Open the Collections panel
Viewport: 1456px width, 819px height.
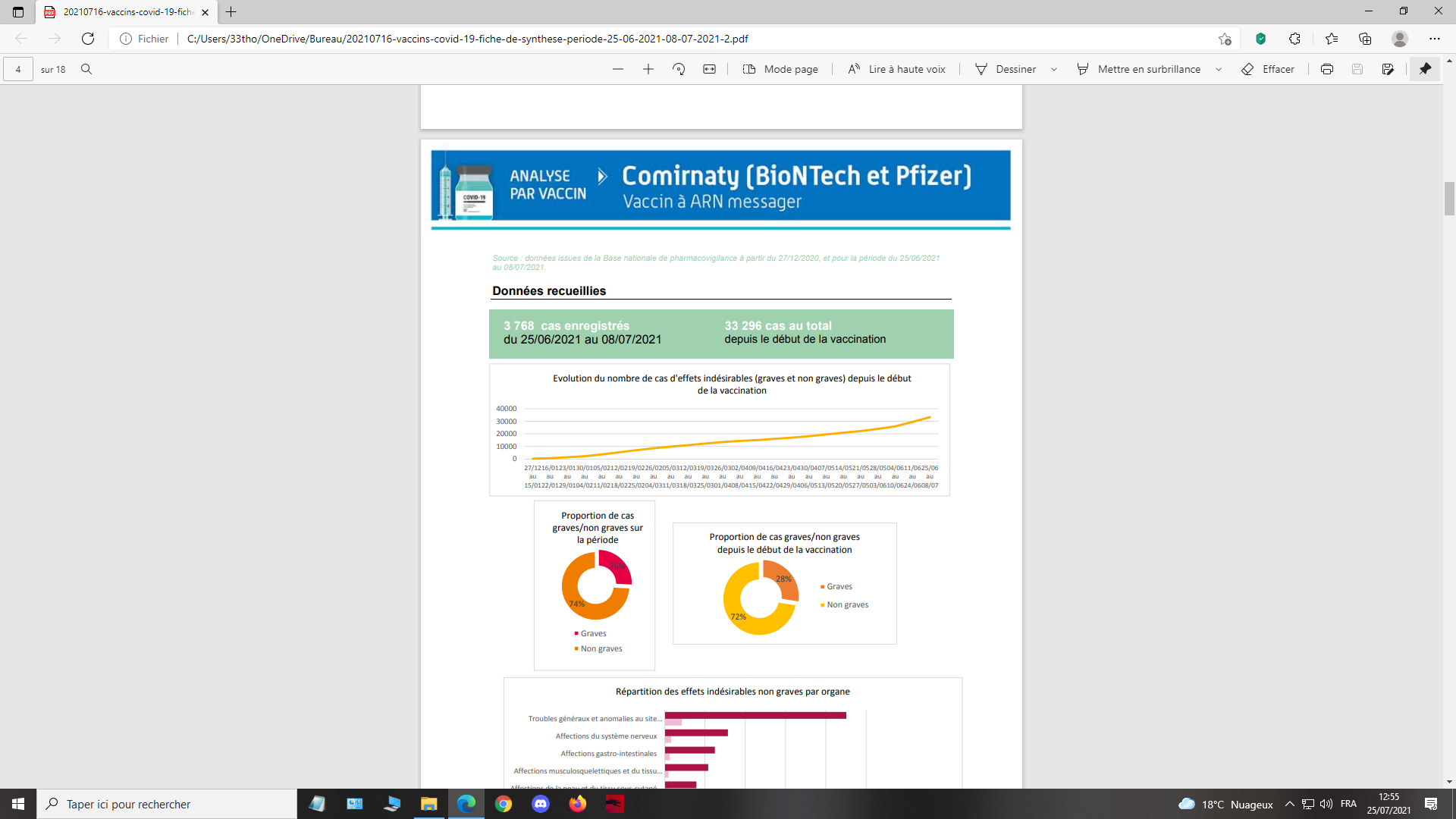coord(1365,39)
